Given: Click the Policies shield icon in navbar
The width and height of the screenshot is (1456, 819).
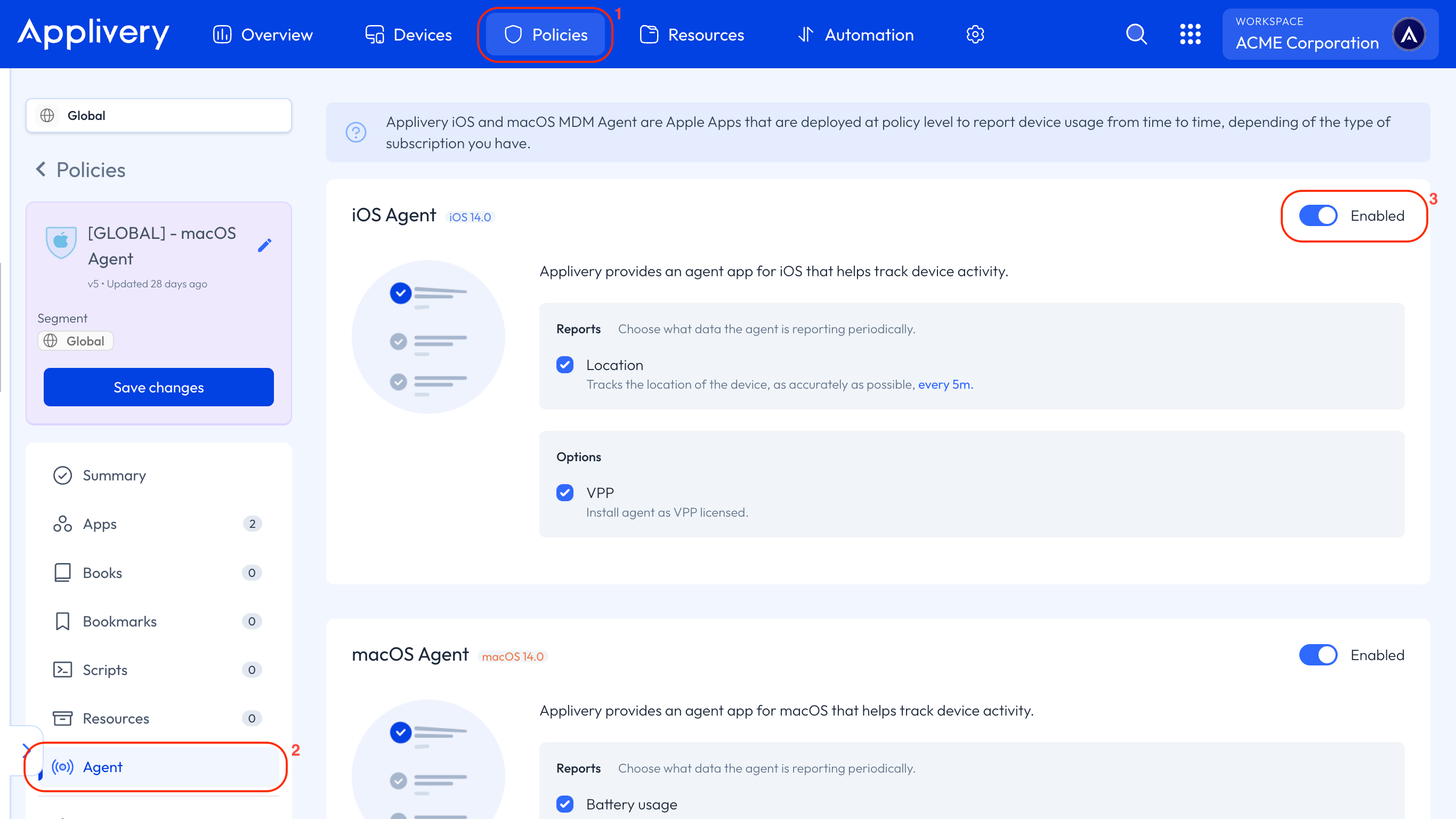Looking at the screenshot, I should tap(513, 35).
